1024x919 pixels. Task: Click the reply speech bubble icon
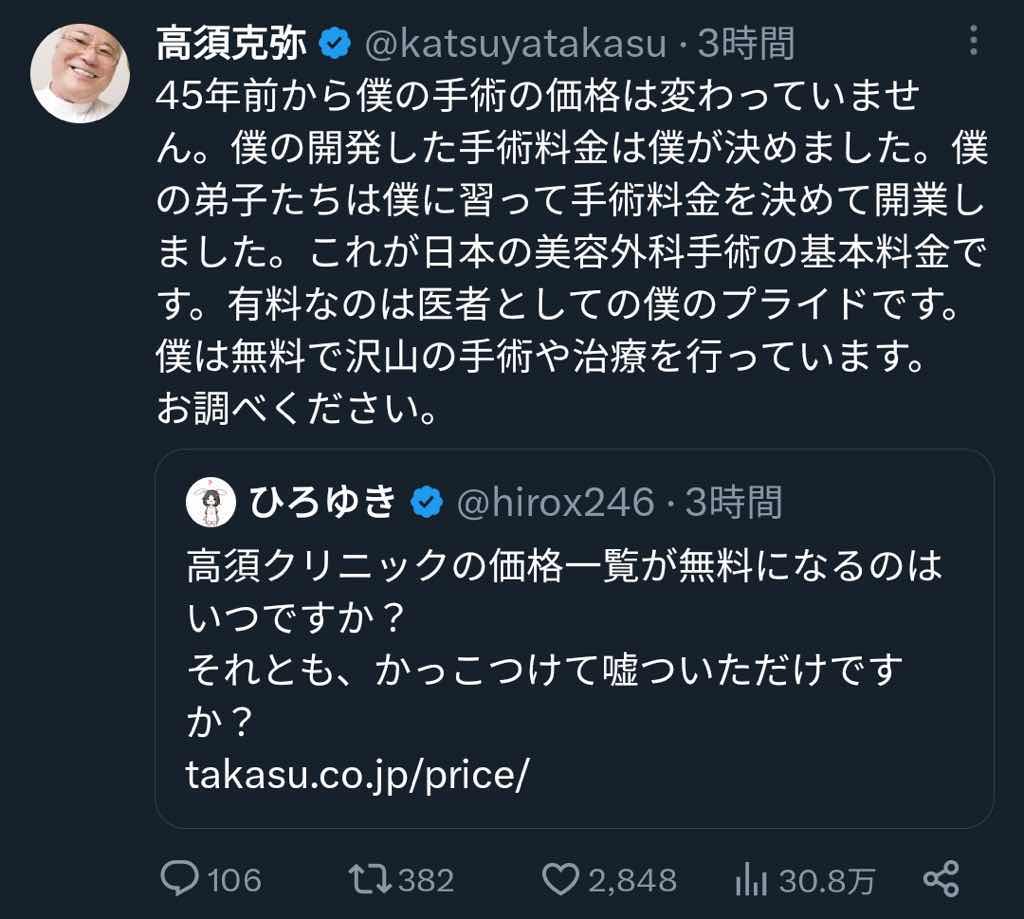[181, 879]
